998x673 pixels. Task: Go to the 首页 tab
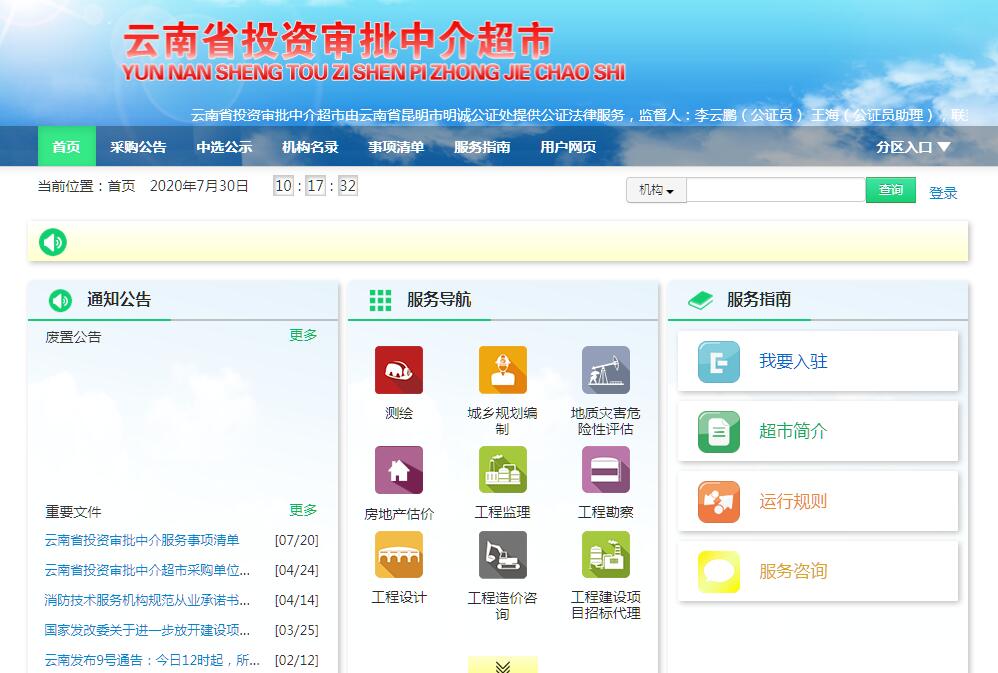[67, 146]
